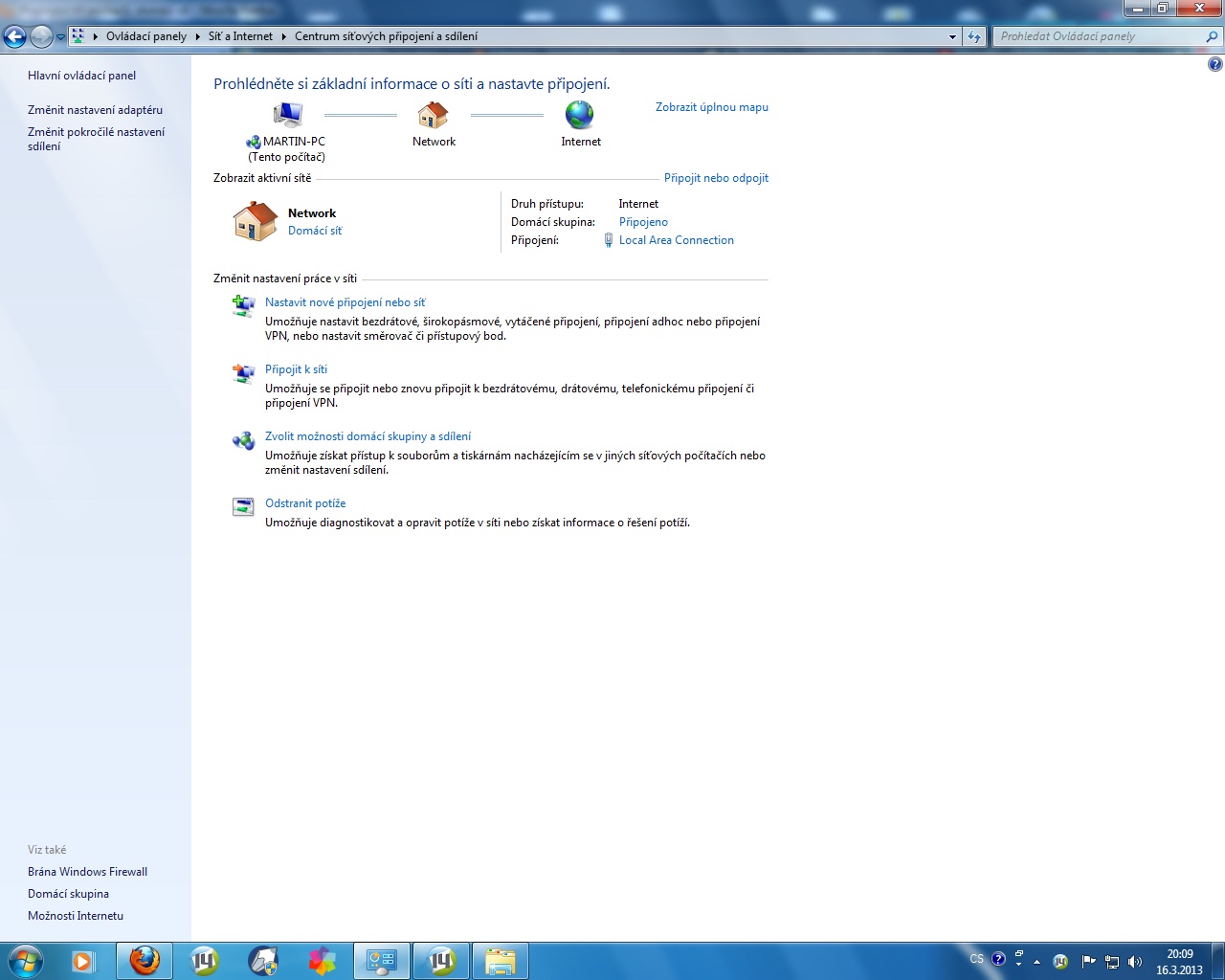
Task: Open homegroup status Připojeno link
Action: pos(643,222)
